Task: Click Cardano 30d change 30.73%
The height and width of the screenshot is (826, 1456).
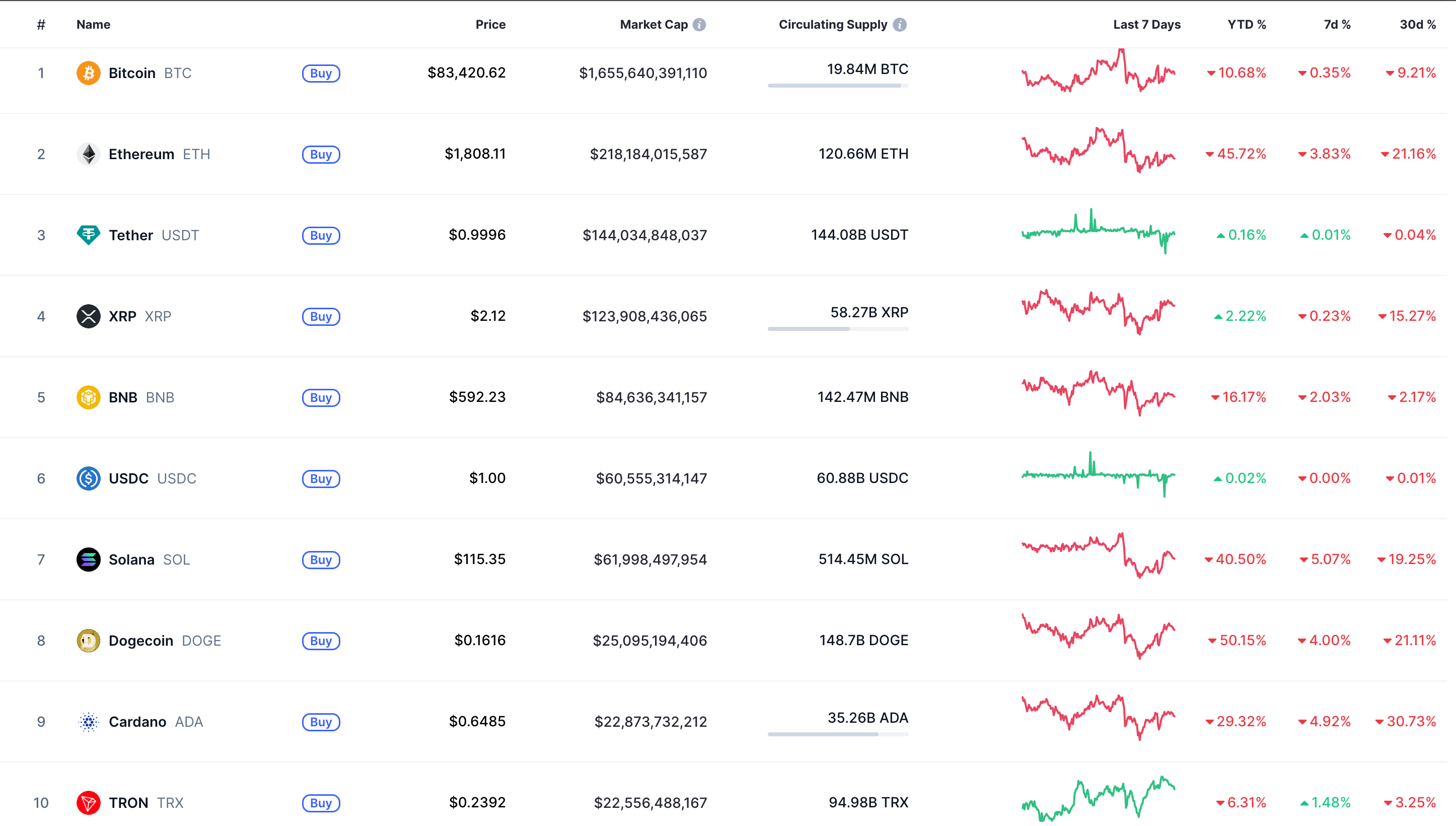Action: click(1406, 722)
